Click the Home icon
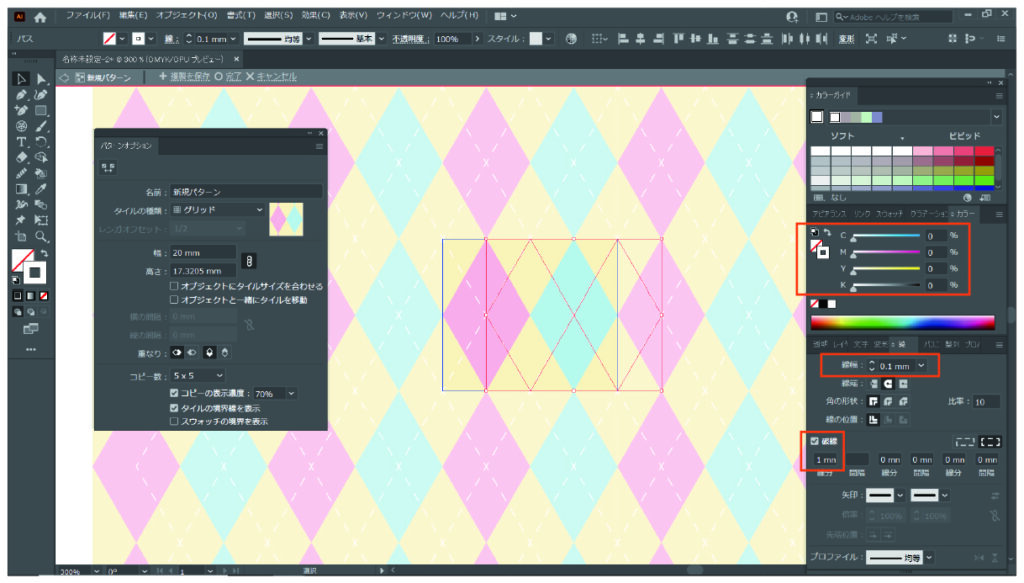 pyautogui.click(x=40, y=17)
